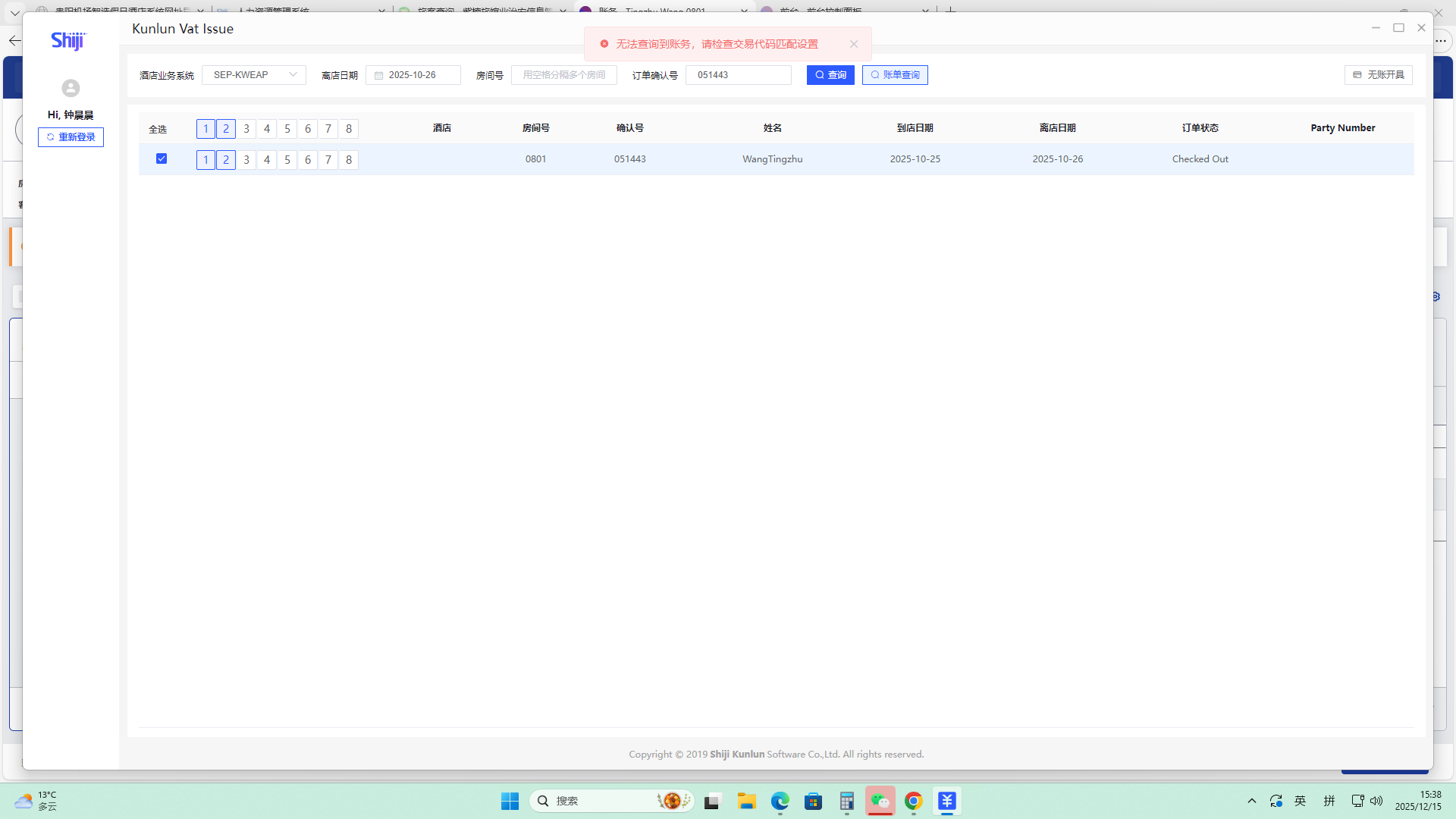Click the 房间号 room number input field
Screen dimensions: 1456x819
(564, 75)
